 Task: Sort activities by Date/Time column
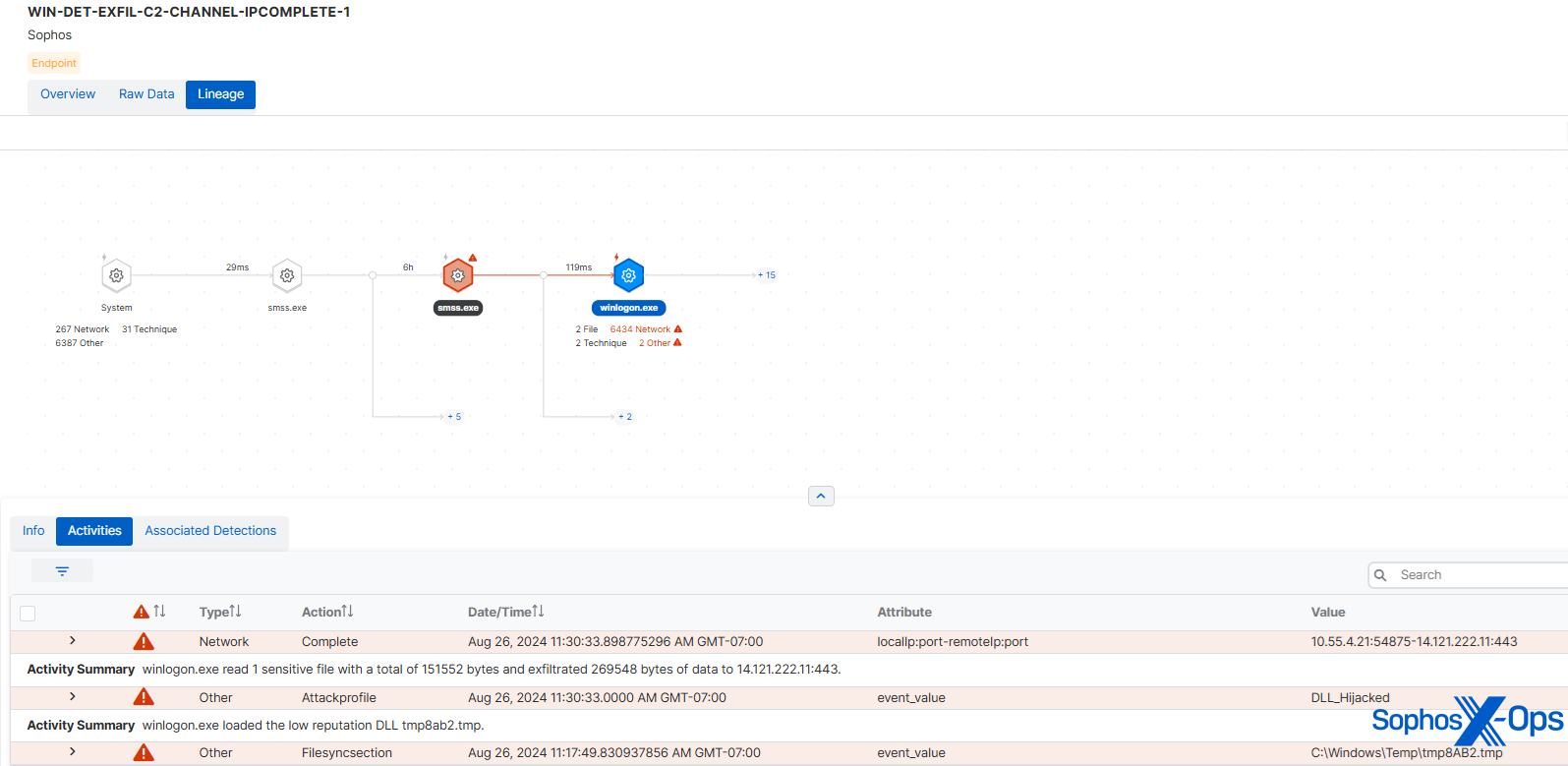click(505, 612)
